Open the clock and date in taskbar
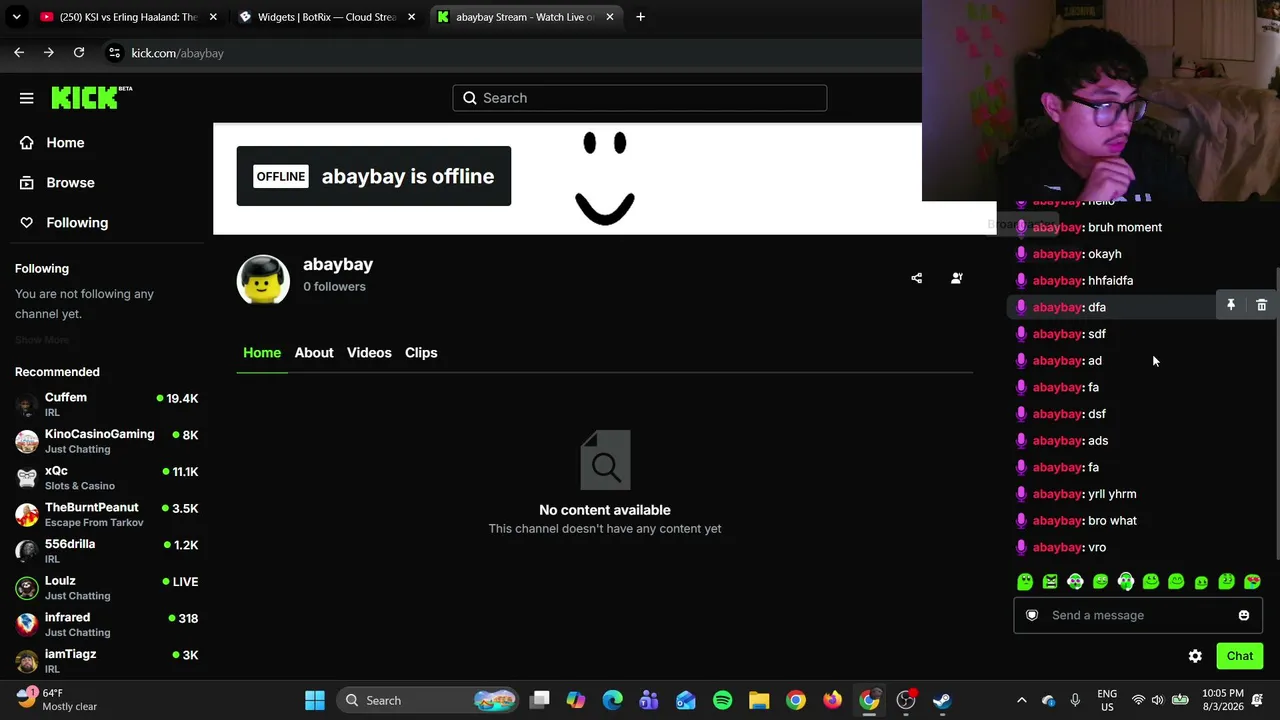The width and height of the screenshot is (1280, 720). coord(1223,700)
